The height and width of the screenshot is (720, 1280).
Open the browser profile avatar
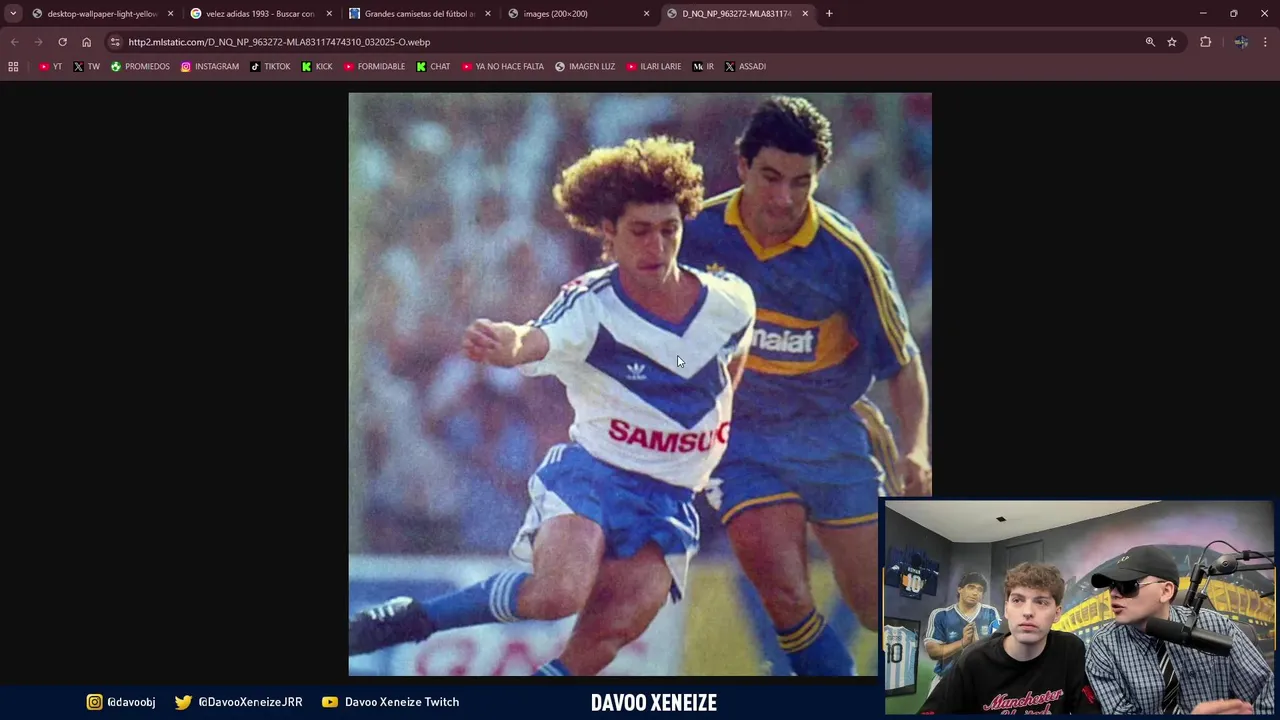1241,42
